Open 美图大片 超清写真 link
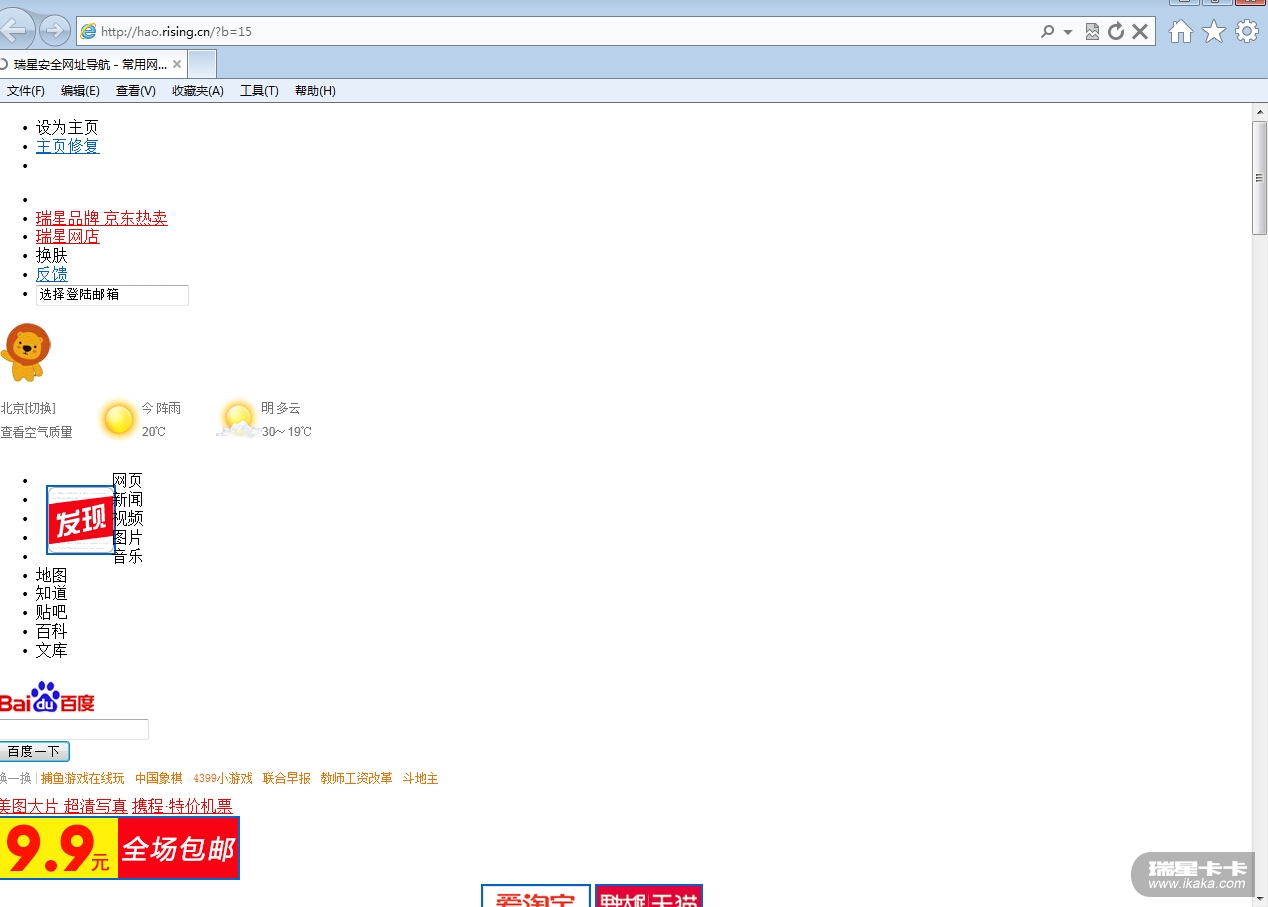Screen dimensions: 1268x907 click(x=63, y=806)
